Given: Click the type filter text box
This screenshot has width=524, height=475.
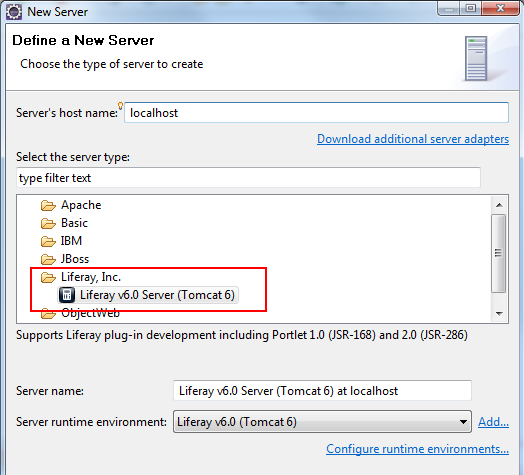Looking at the screenshot, I should click(248, 178).
